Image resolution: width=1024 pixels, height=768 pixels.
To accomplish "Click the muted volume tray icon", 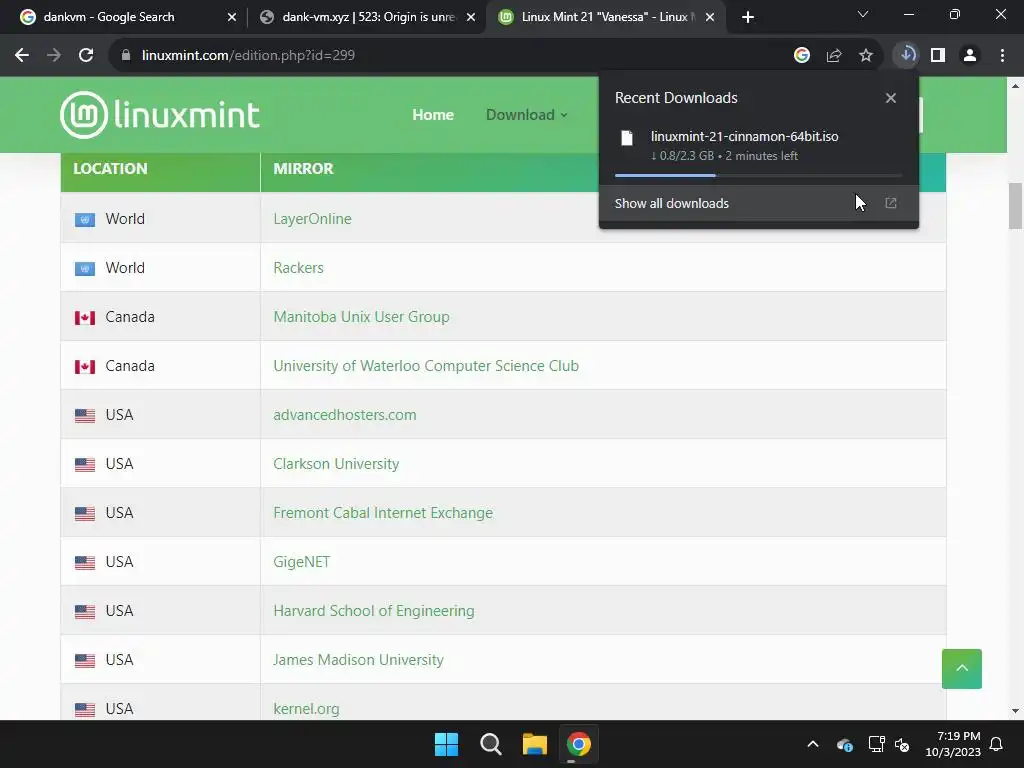I will 903,744.
